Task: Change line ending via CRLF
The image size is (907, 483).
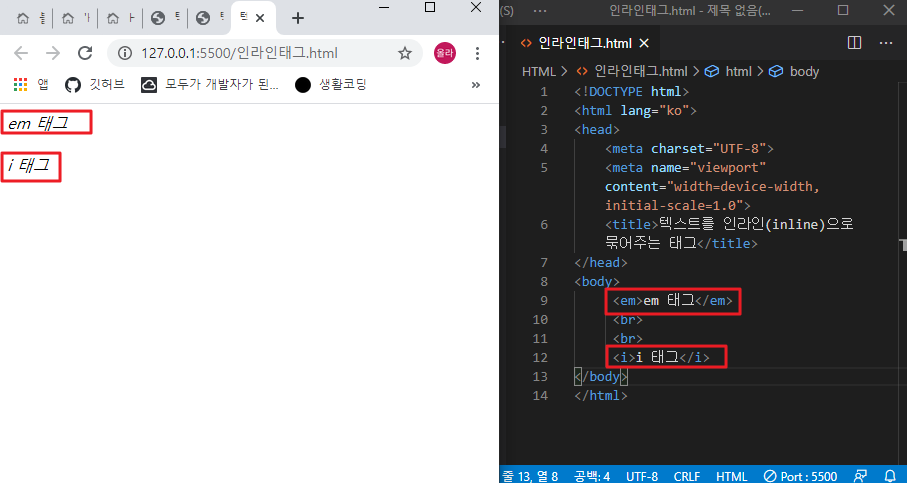Action: click(x=687, y=476)
